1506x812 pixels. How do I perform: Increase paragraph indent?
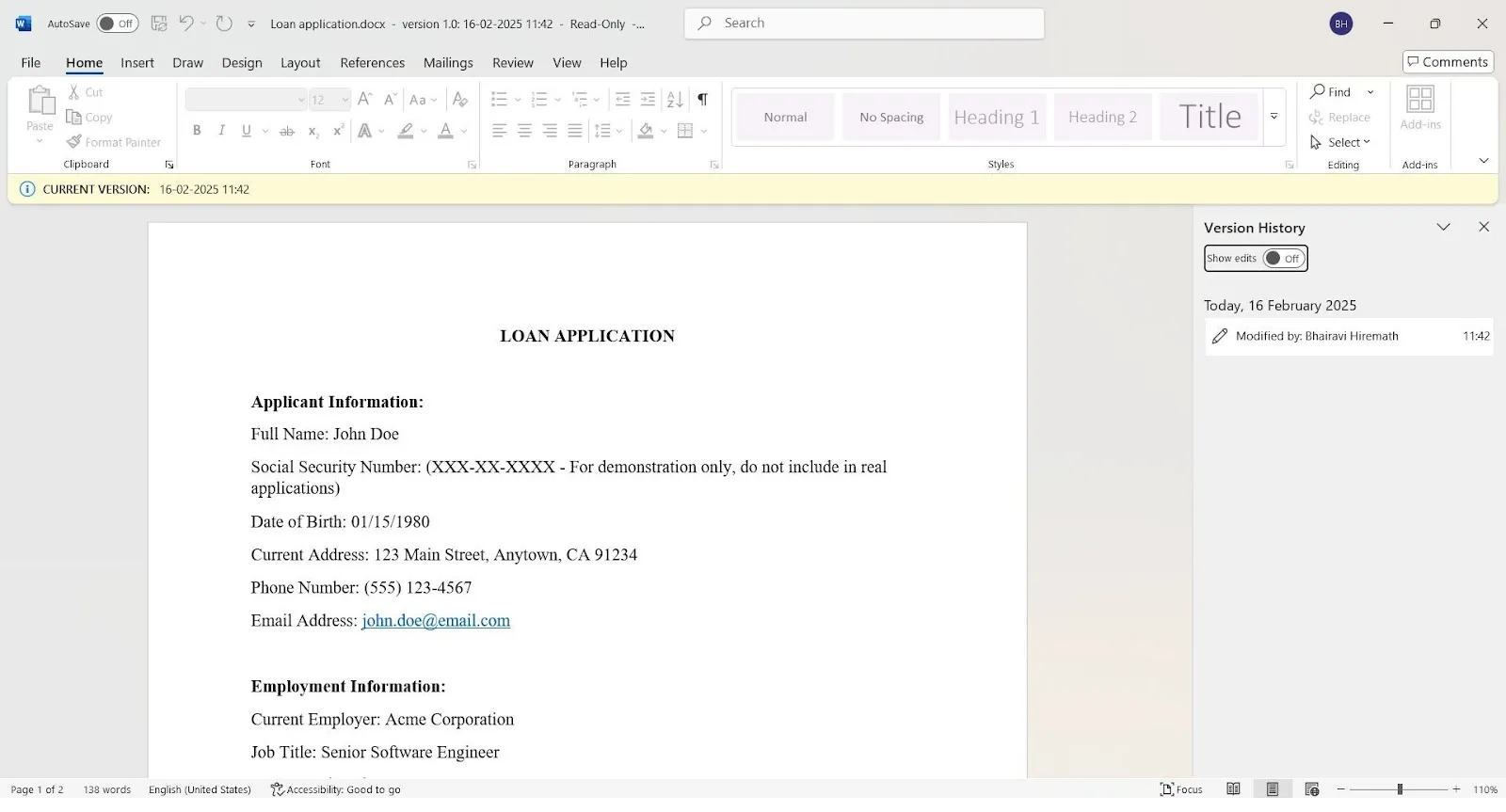coord(648,99)
